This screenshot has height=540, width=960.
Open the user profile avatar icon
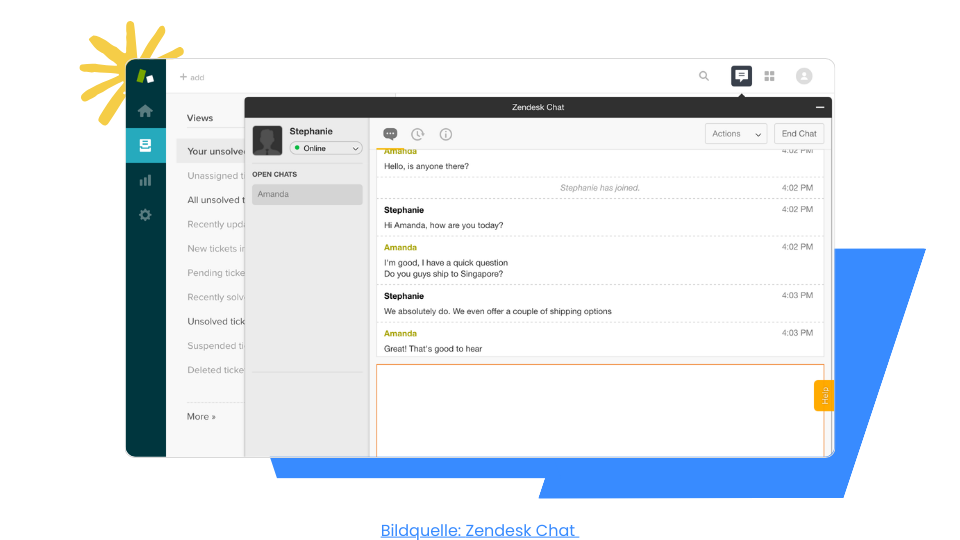click(x=804, y=76)
